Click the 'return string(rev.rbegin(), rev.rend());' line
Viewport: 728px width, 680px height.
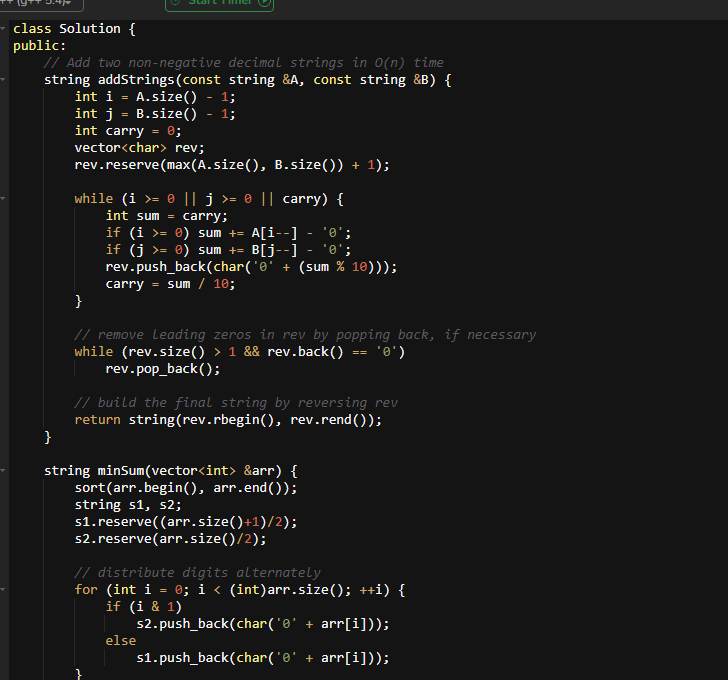coord(228,420)
